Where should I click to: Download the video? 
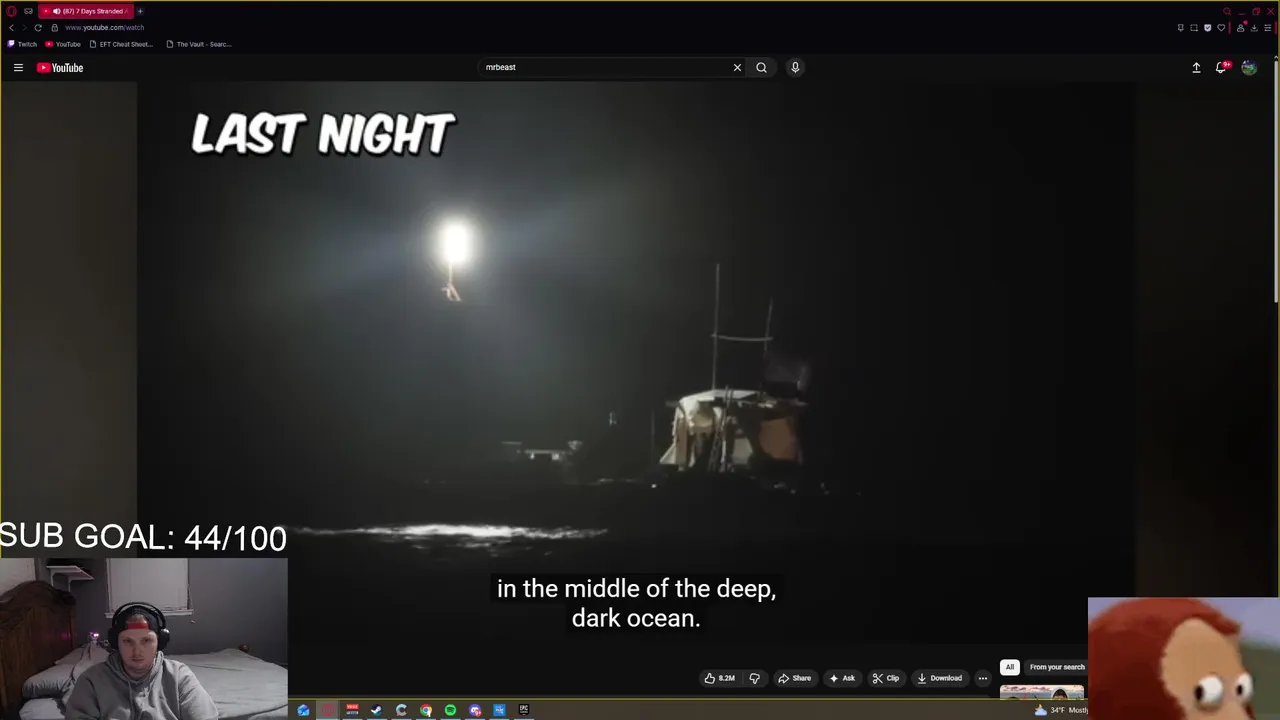coord(940,678)
